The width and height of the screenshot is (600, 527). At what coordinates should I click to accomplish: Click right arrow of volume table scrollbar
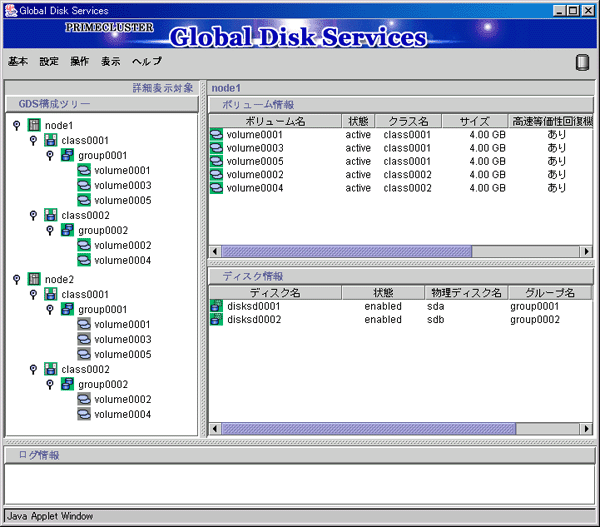pyautogui.click(x=586, y=251)
